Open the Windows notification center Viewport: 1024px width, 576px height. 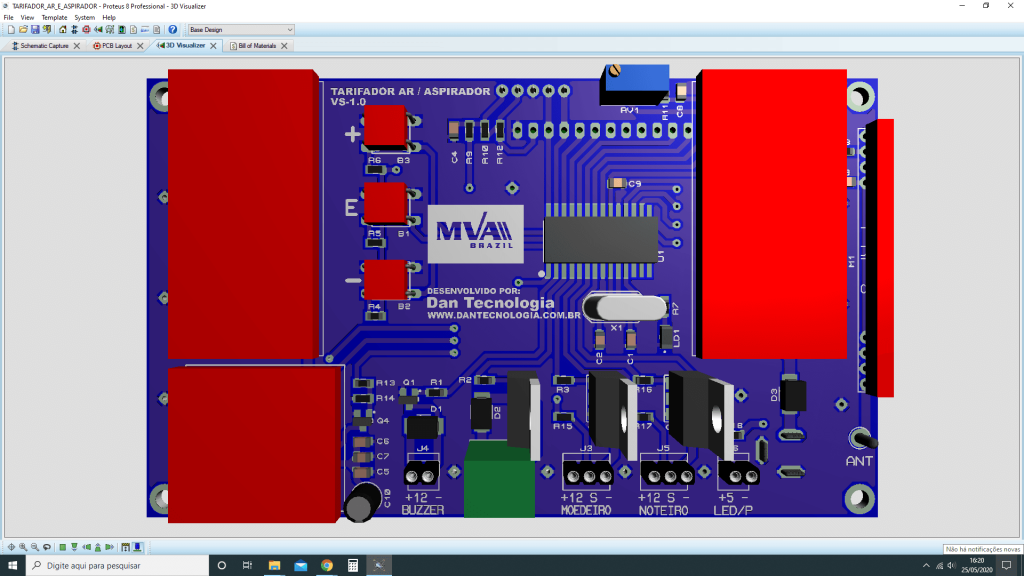click(x=1007, y=566)
